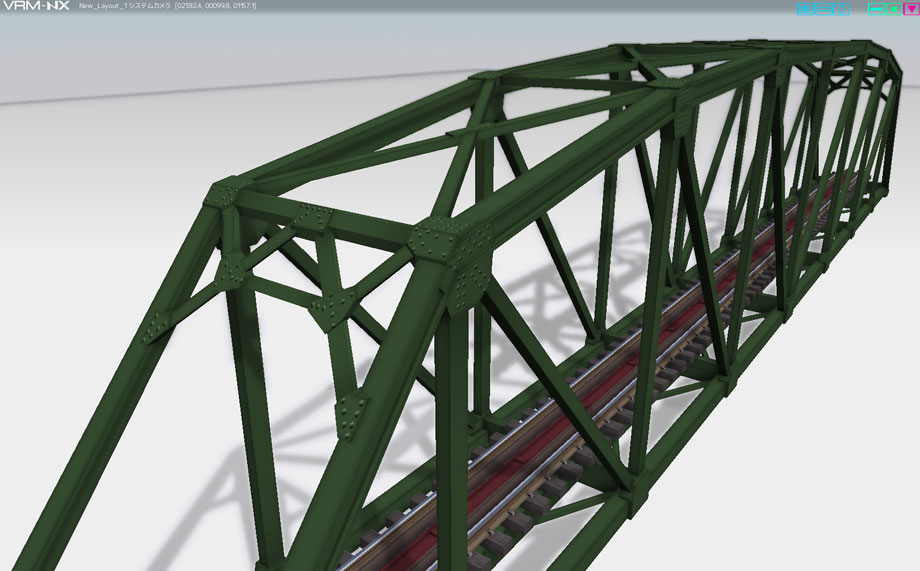Click the camera coordinates readout in title bar
The height and width of the screenshot is (571, 920).
[x=215, y=6]
